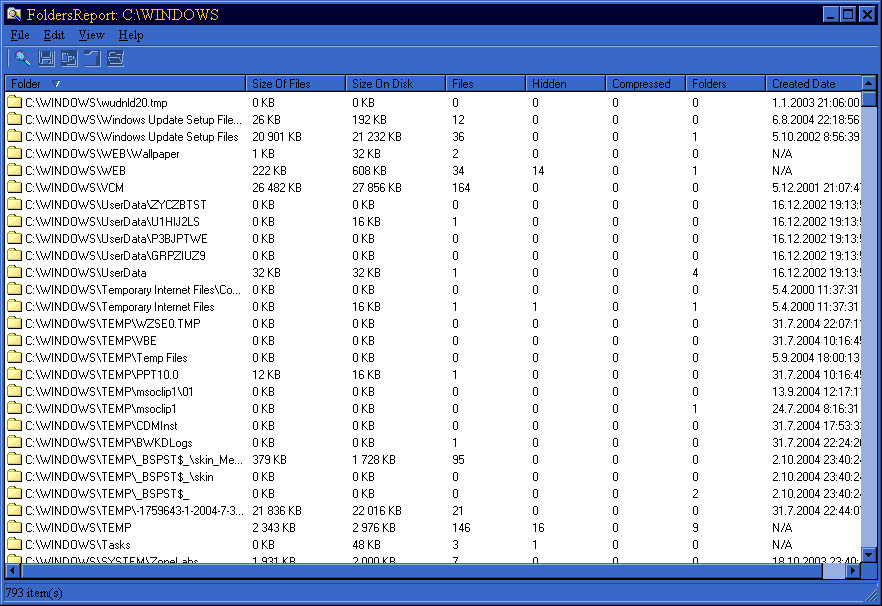This screenshot has height=606, width=882.
Task: Click folder icon of TEMP\VBE row
Action: [15, 340]
